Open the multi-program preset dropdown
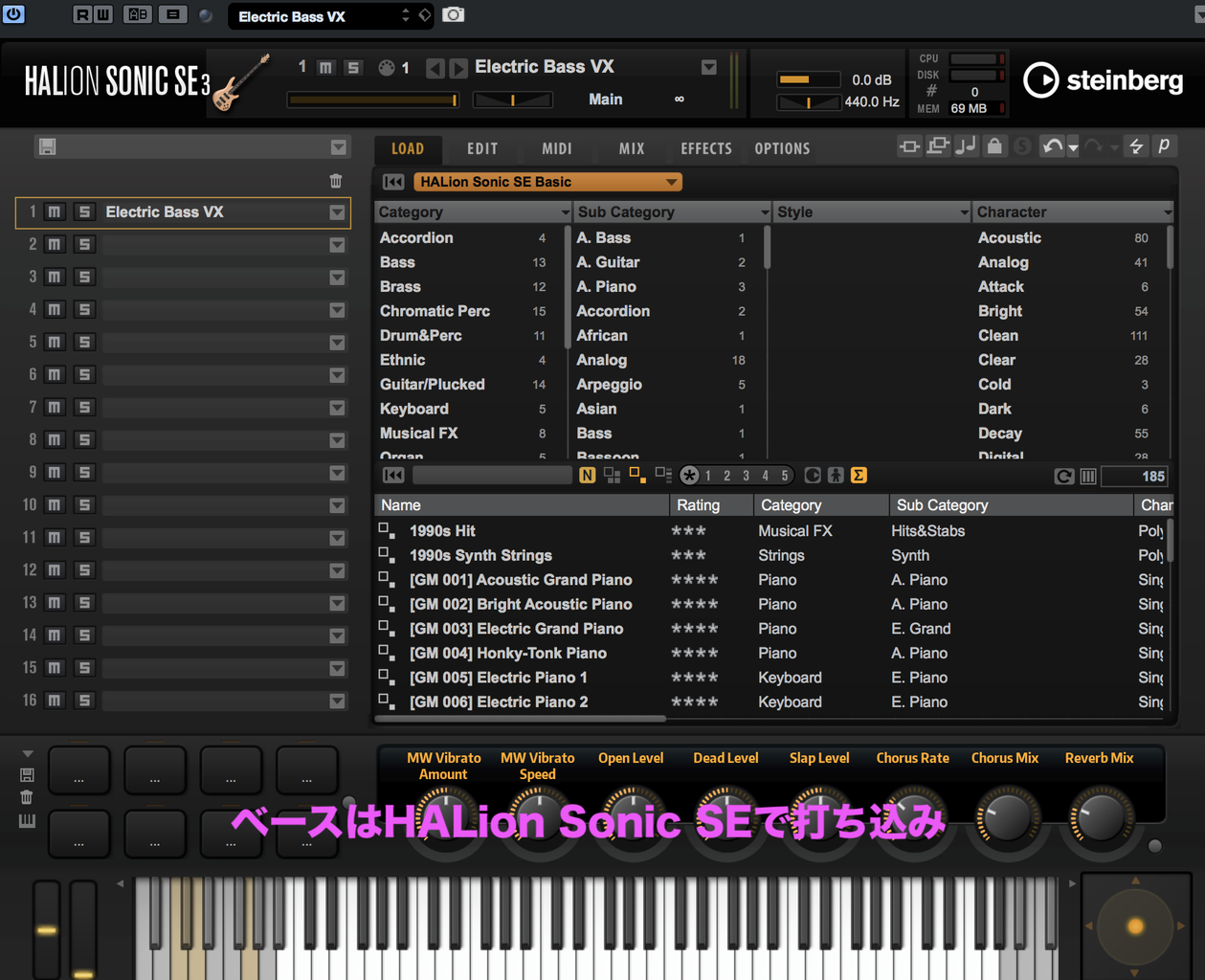1205x980 pixels. 339,147
